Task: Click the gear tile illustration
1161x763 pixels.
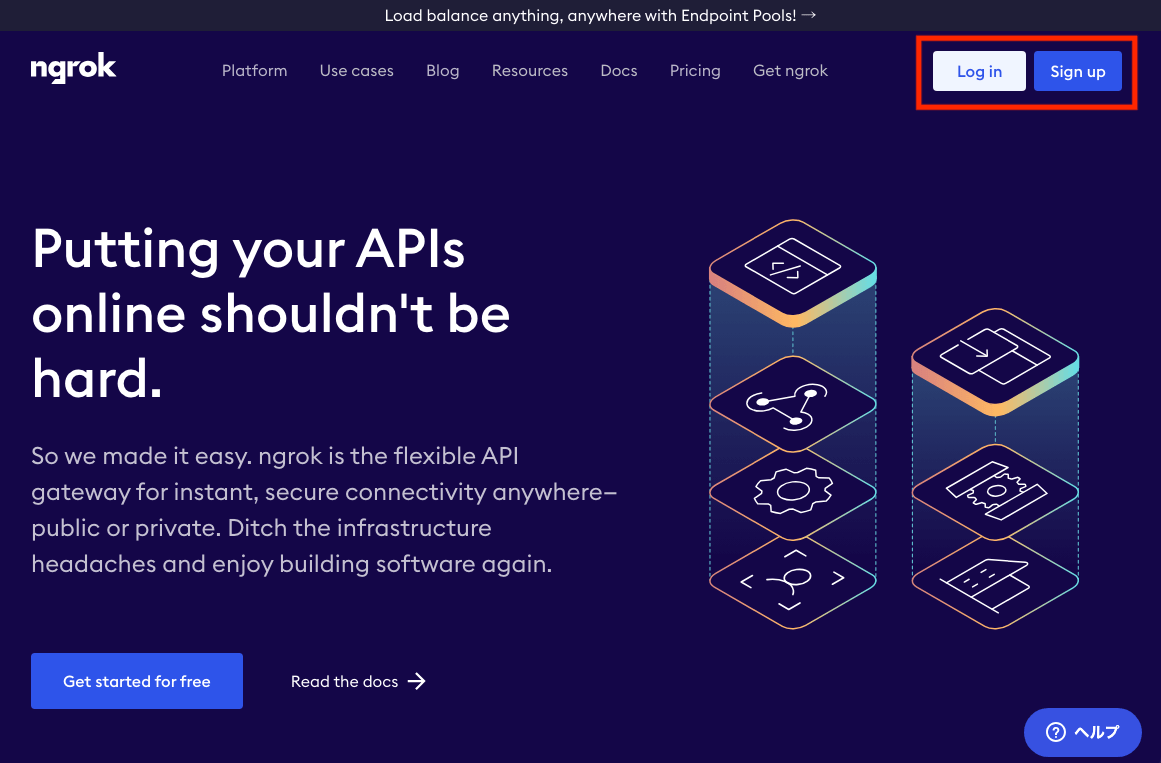Action: pos(793,493)
